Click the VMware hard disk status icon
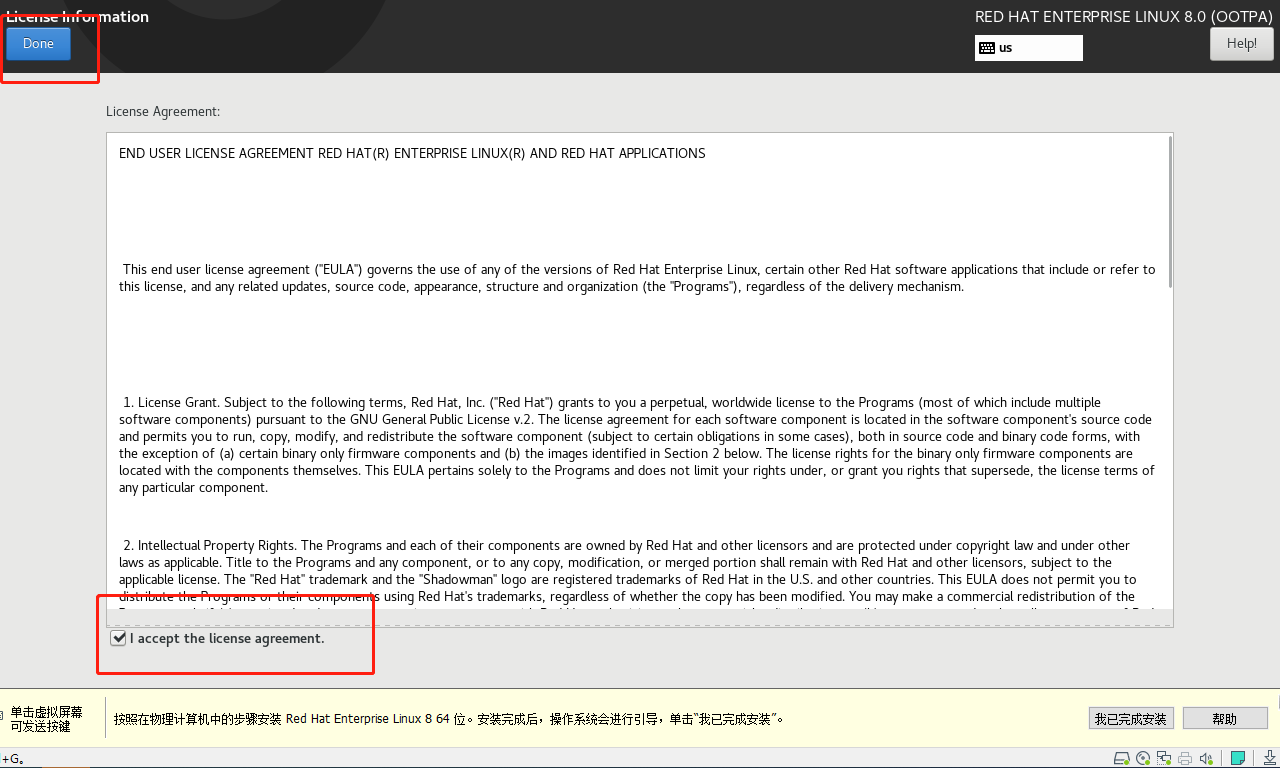 pos(1122,758)
